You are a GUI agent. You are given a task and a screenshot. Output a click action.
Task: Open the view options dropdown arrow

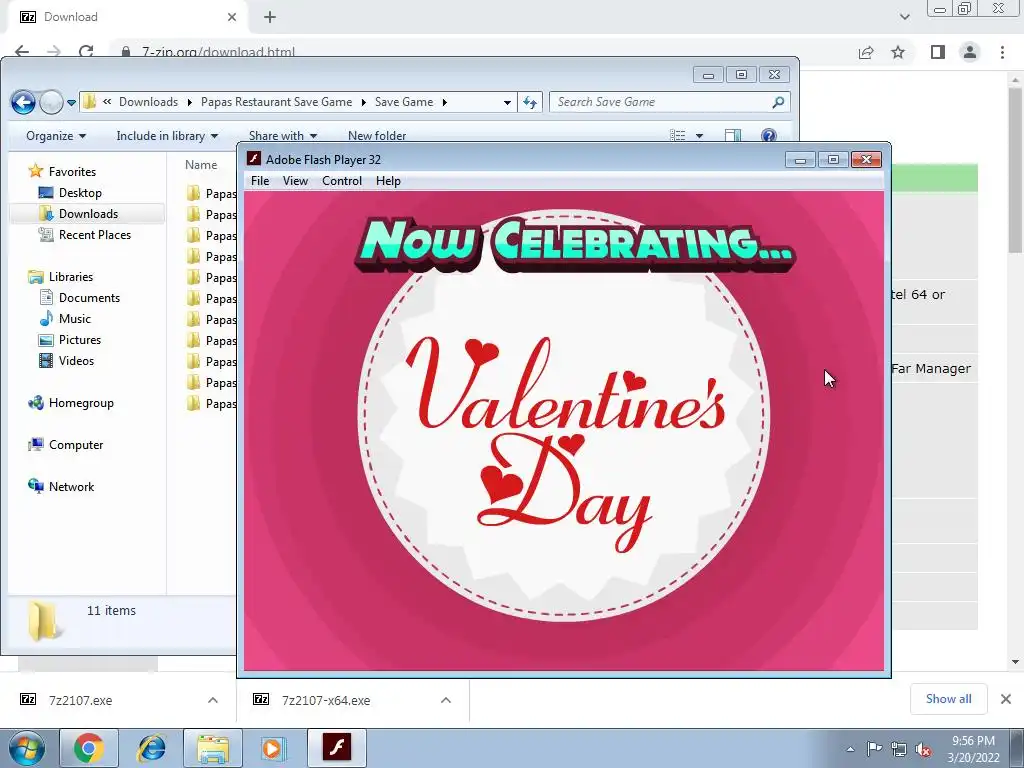point(699,136)
